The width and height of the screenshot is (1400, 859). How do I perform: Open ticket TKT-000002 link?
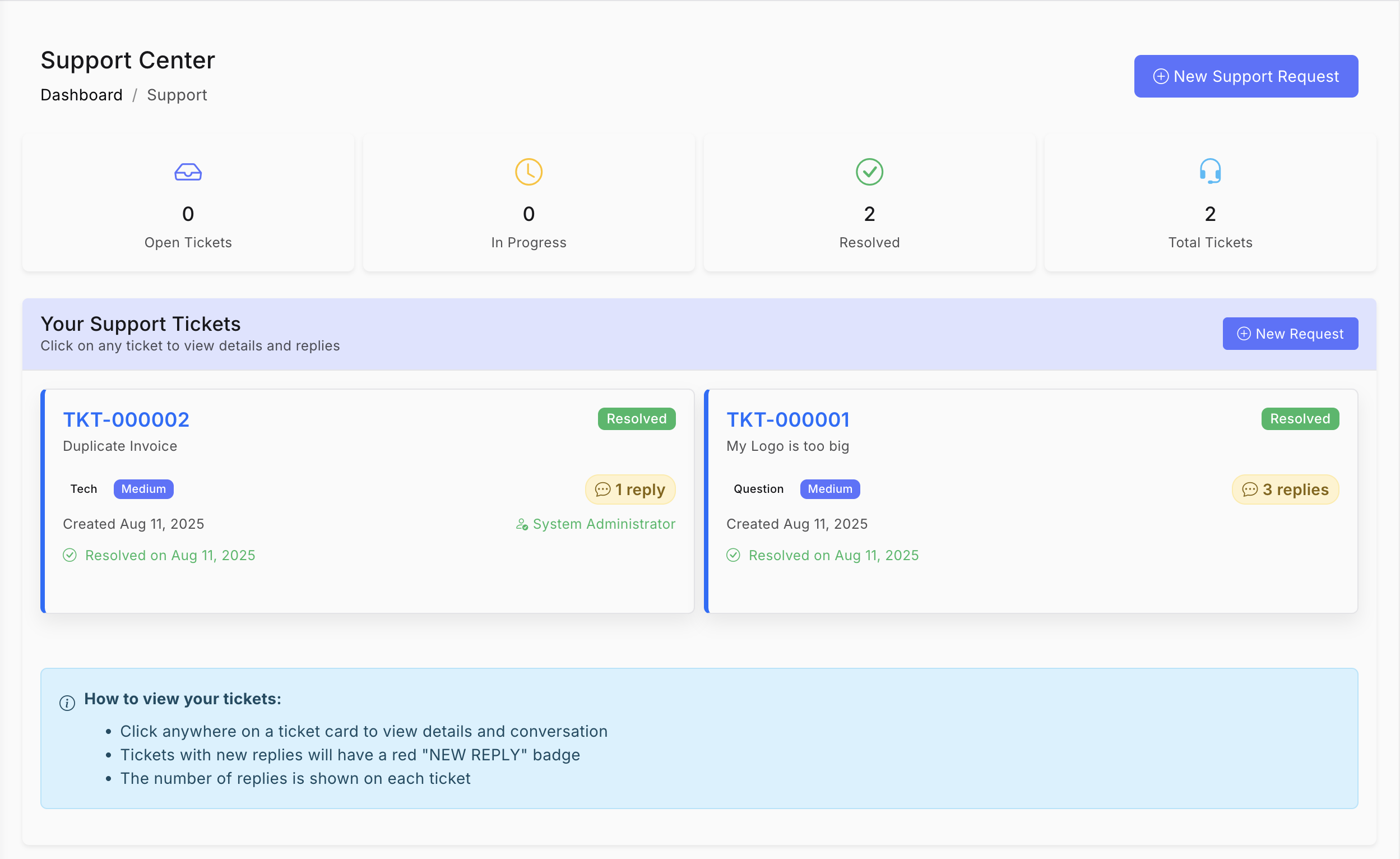[x=126, y=419]
